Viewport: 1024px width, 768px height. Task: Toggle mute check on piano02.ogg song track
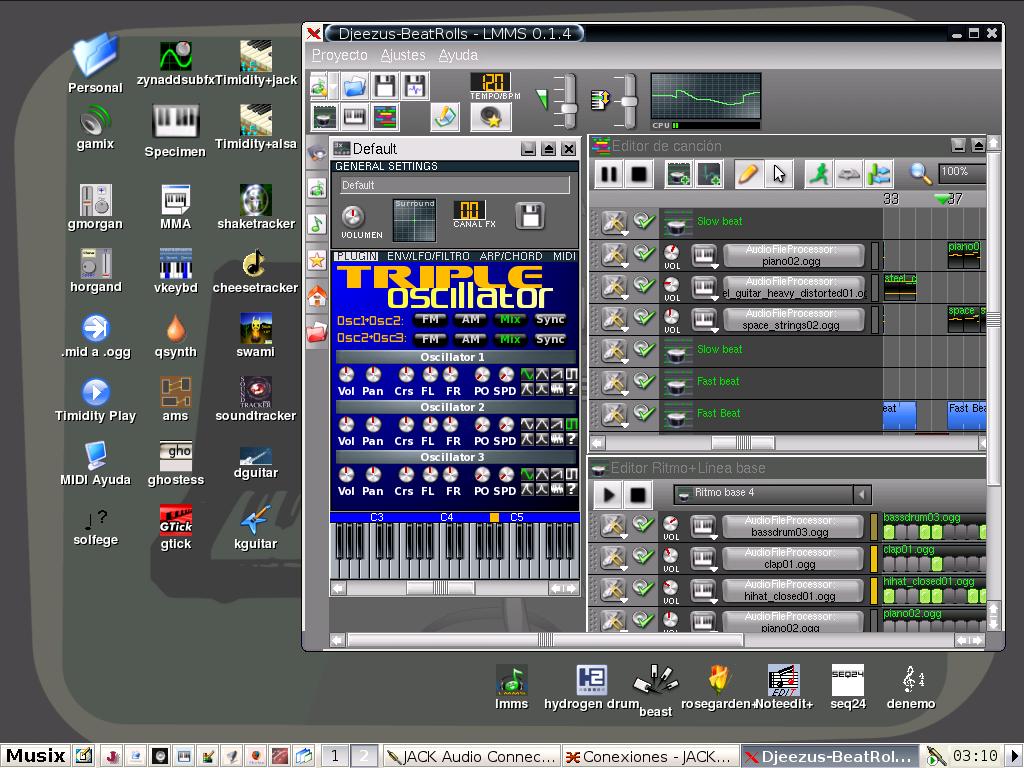644,253
